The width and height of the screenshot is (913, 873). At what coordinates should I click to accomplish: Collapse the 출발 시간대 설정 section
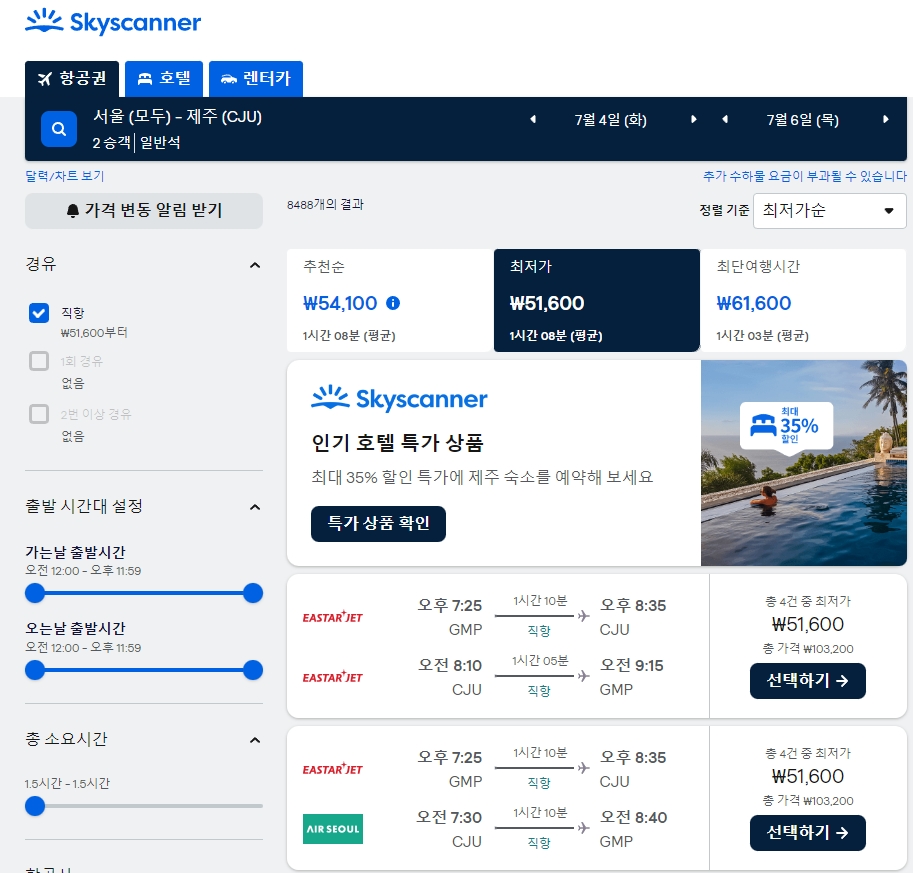257,507
